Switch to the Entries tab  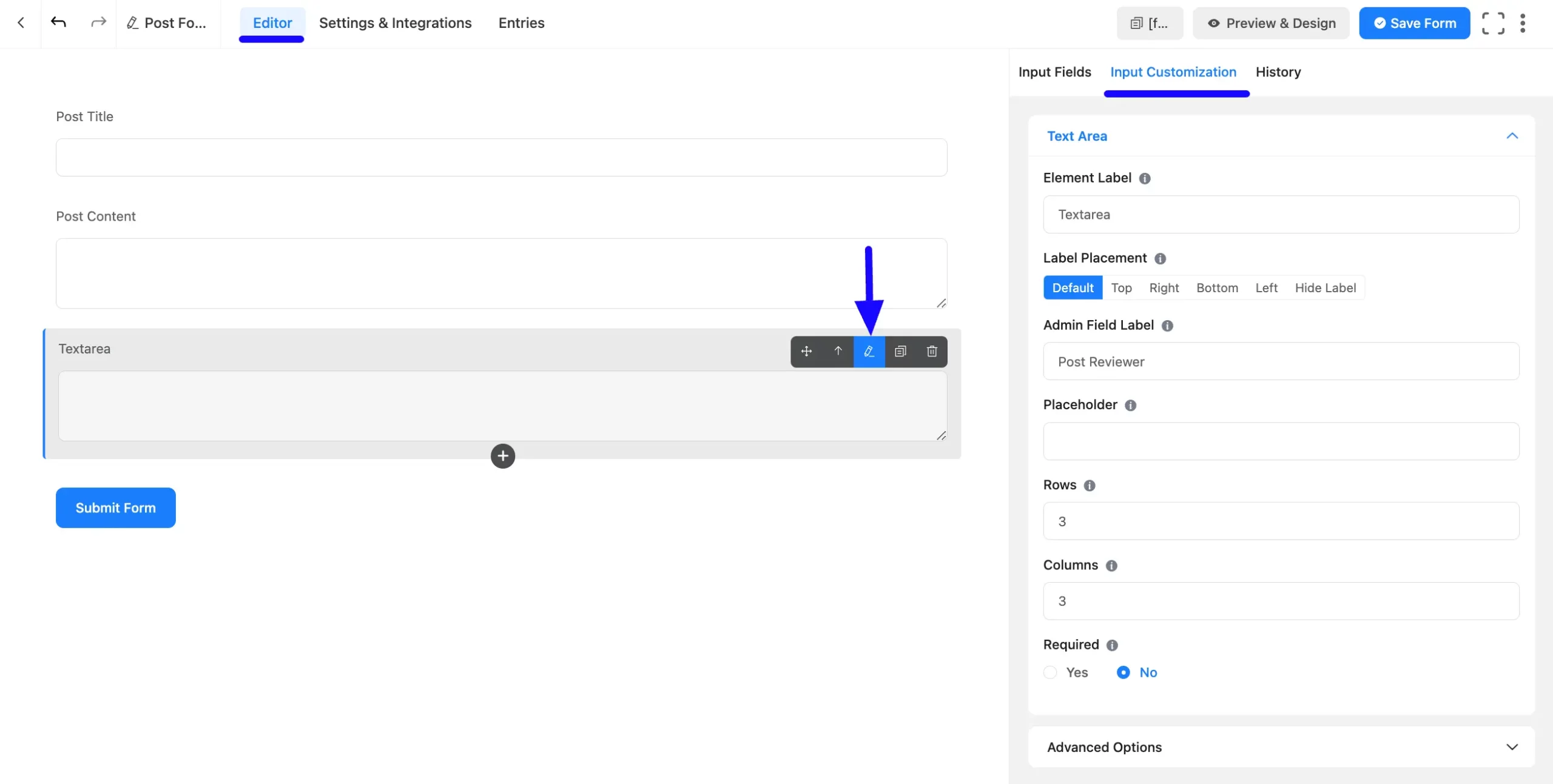520,23
